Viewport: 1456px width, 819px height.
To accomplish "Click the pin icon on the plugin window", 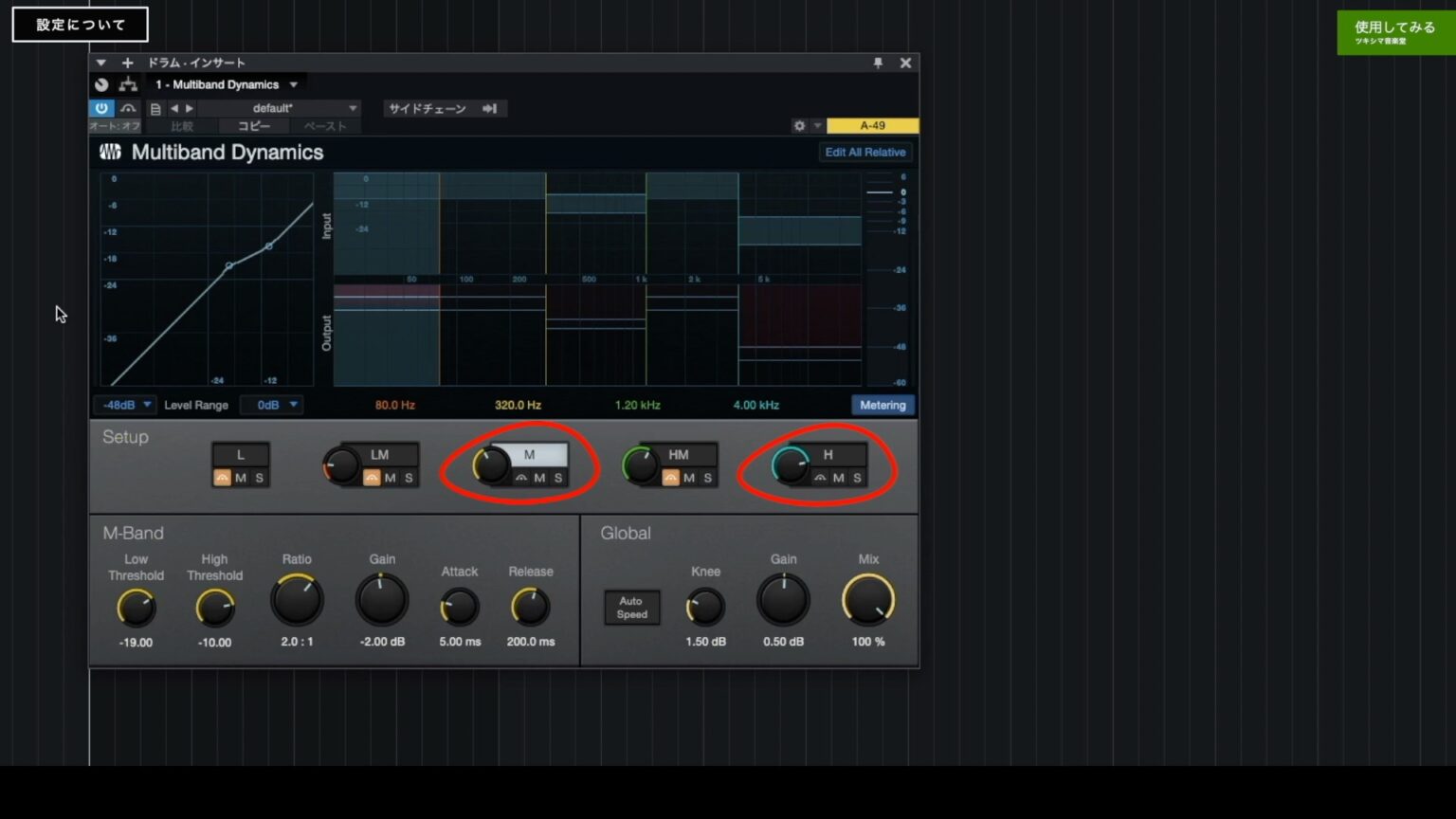I will (x=878, y=63).
